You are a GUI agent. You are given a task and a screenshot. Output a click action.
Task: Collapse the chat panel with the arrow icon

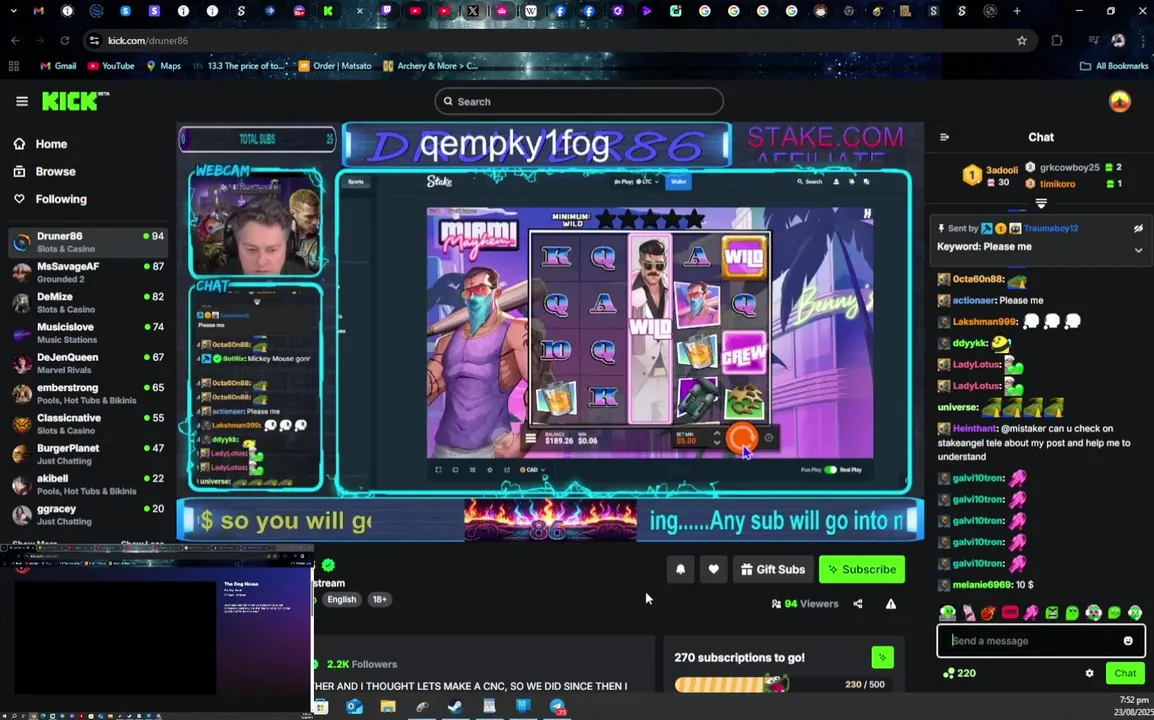(x=944, y=137)
